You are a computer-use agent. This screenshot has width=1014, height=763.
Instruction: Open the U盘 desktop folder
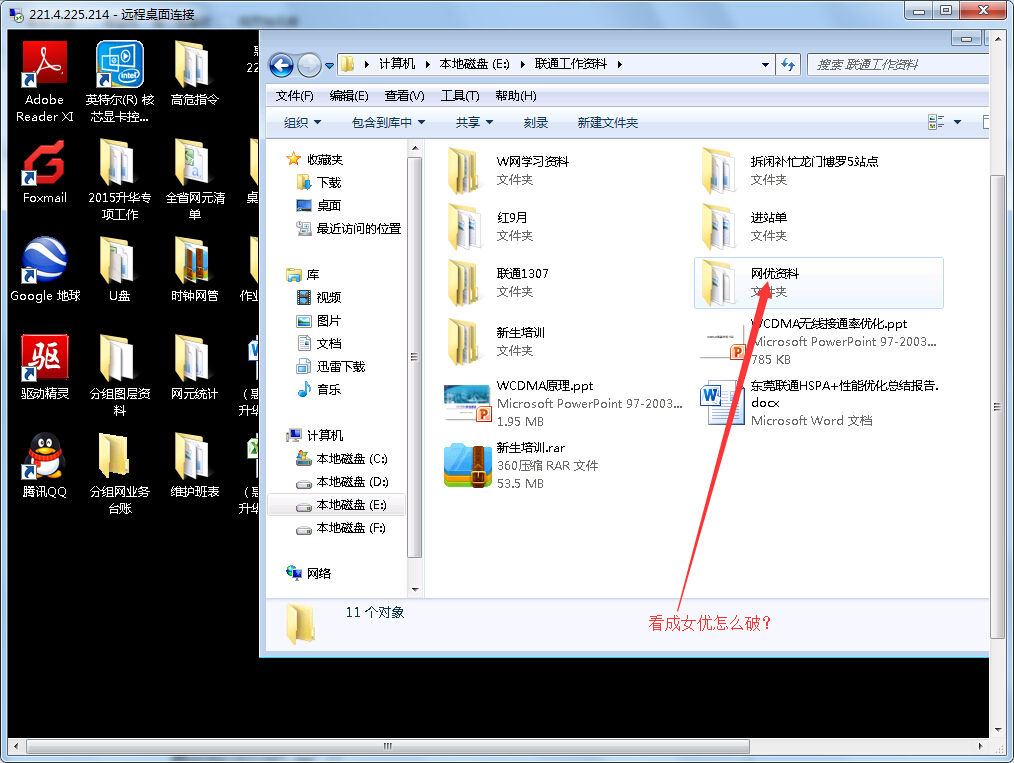[120, 270]
